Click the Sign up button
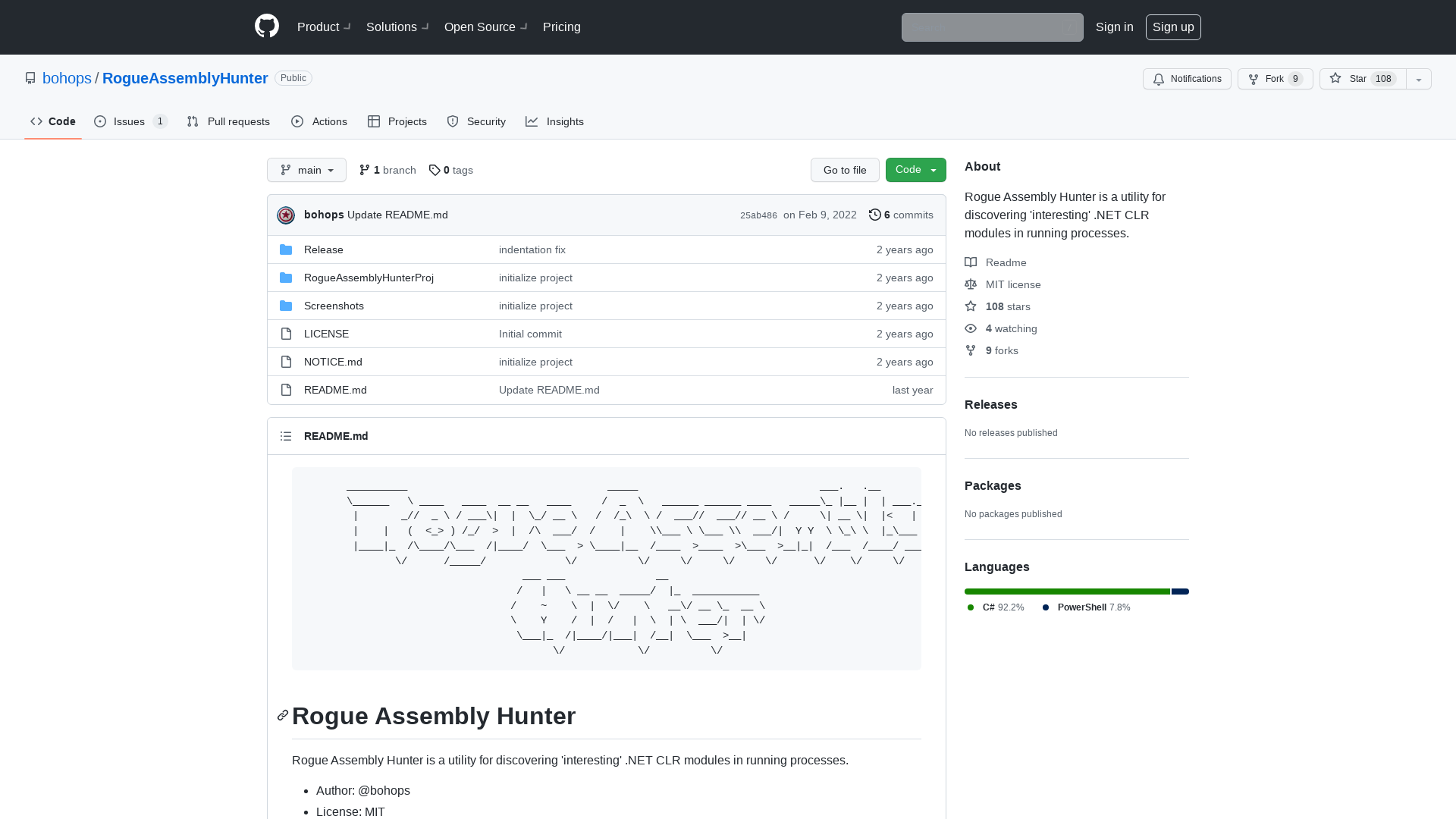Screen dimensions: 1456x819 coord(1173,27)
